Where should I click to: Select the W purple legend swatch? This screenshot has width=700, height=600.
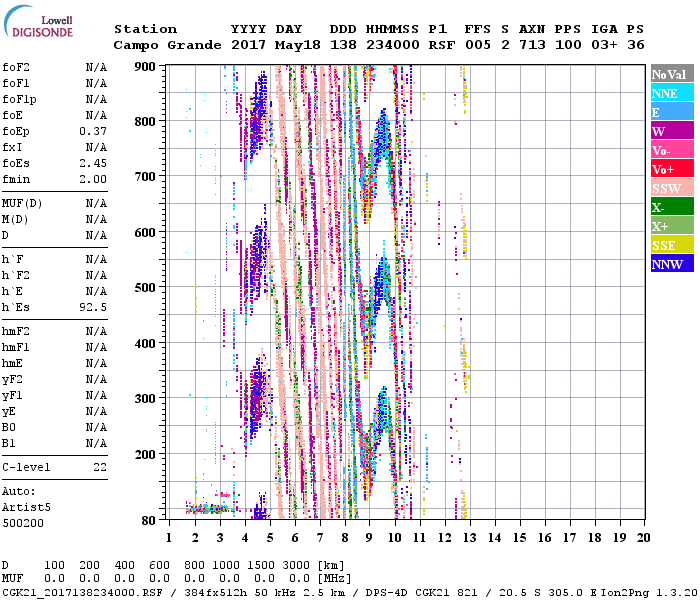click(x=672, y=130)
